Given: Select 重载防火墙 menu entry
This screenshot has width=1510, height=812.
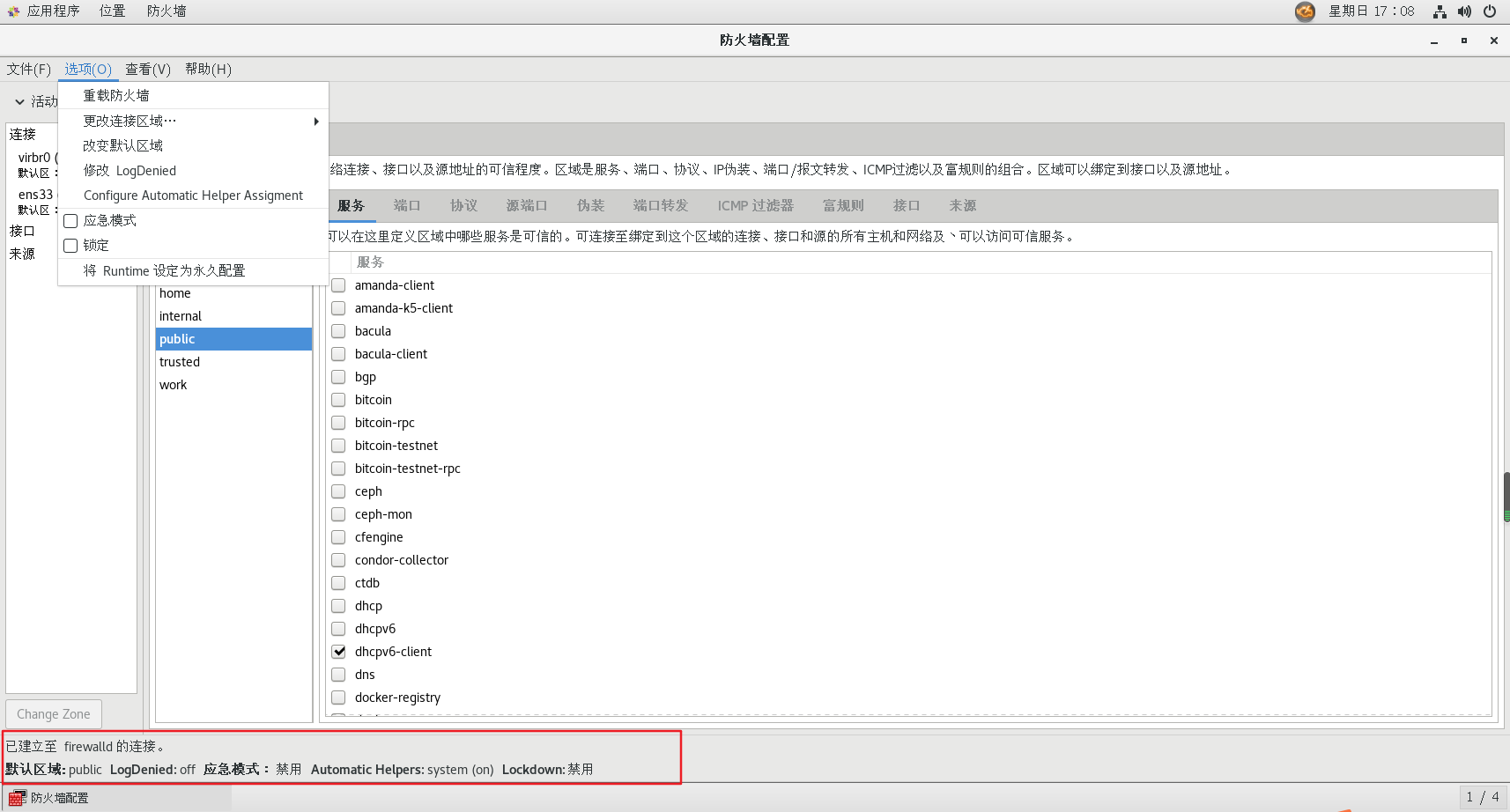Looking at the screenshot, I should pos(194,95).
